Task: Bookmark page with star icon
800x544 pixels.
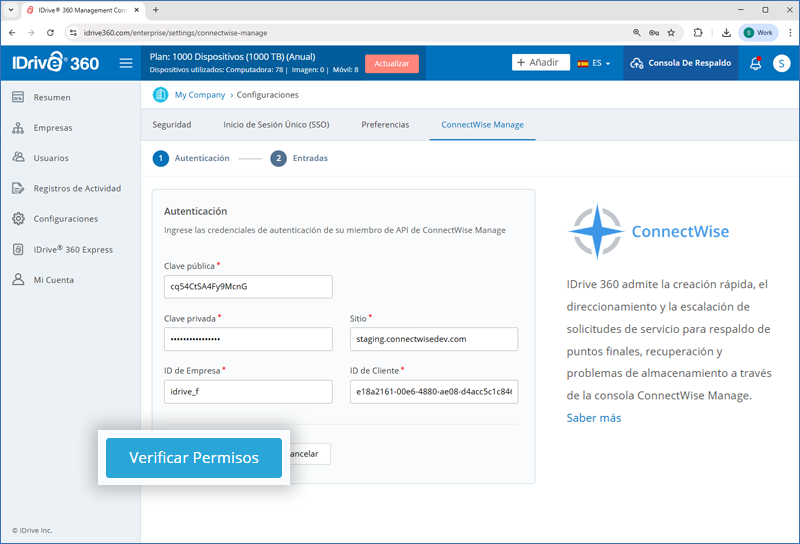Action: tap(671, 33)
